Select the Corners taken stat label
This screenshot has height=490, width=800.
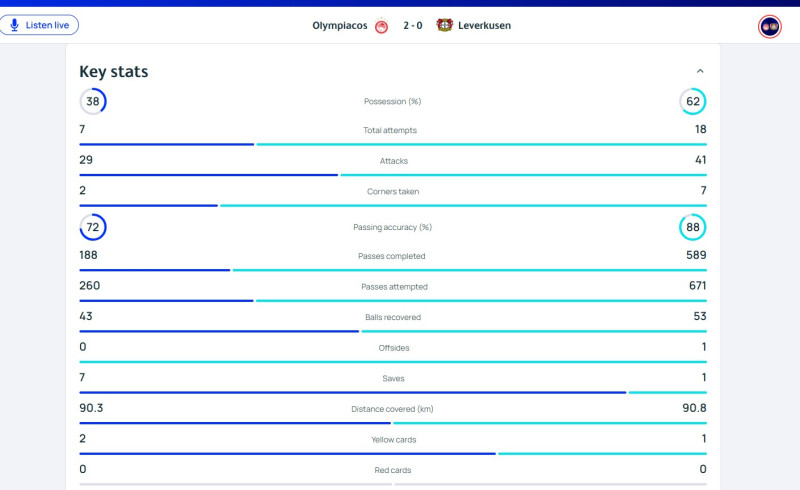pyautogui.click(x=393, y=191)
